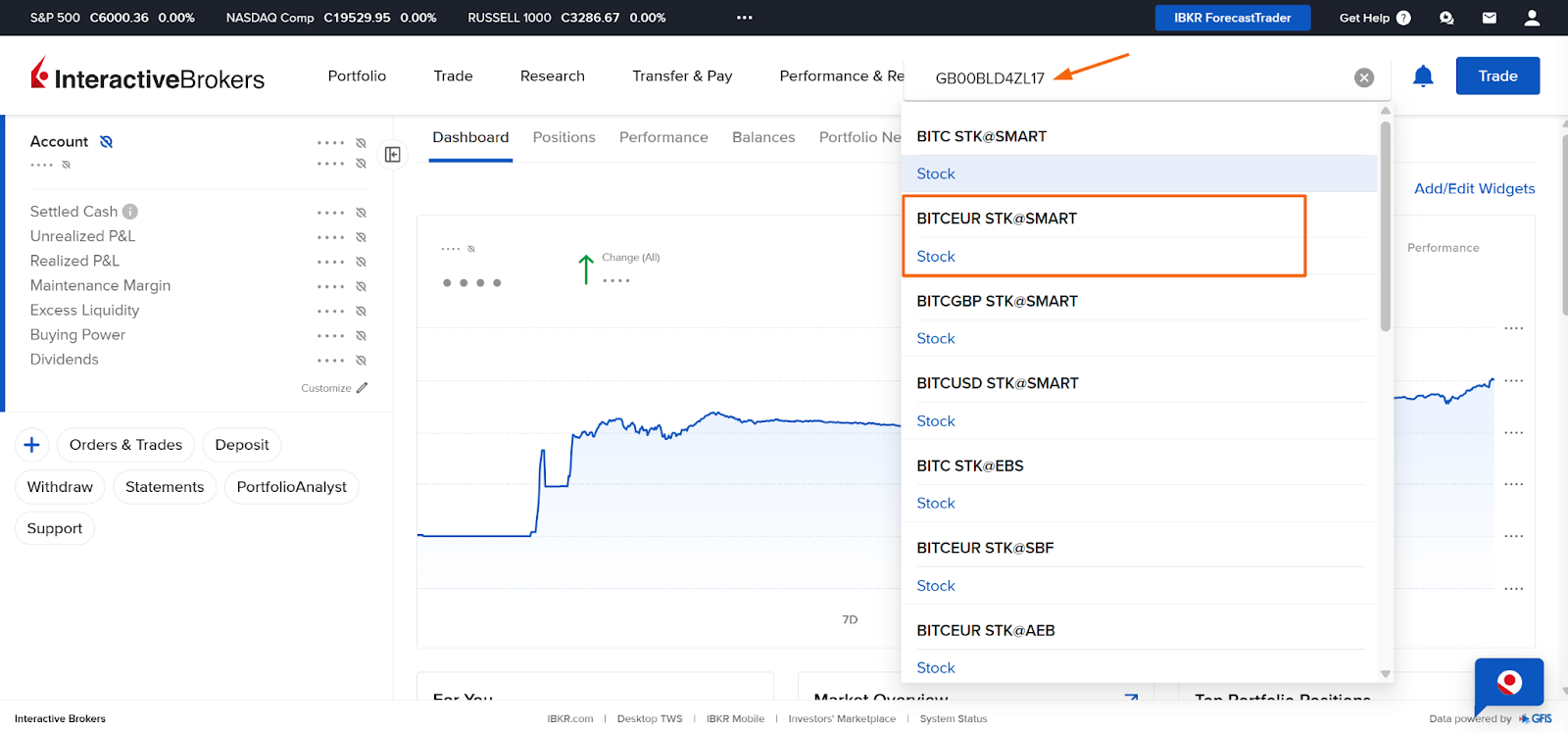This screenshot has width=1568, height=733.
Task: Switch to the Performance tab
Action: (x=663, y=137)
